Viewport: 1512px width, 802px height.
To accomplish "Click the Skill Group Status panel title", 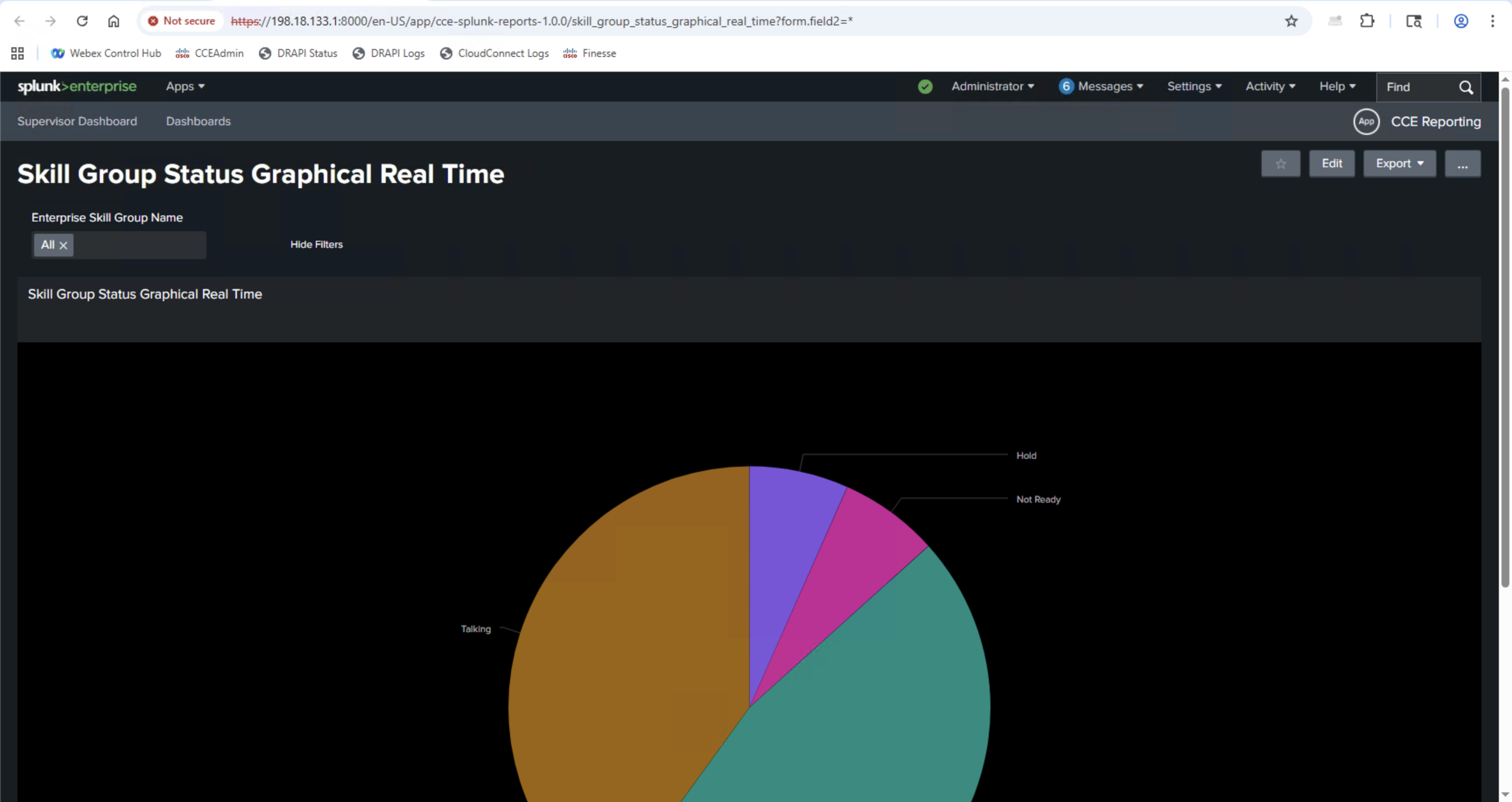I will 145,294.
